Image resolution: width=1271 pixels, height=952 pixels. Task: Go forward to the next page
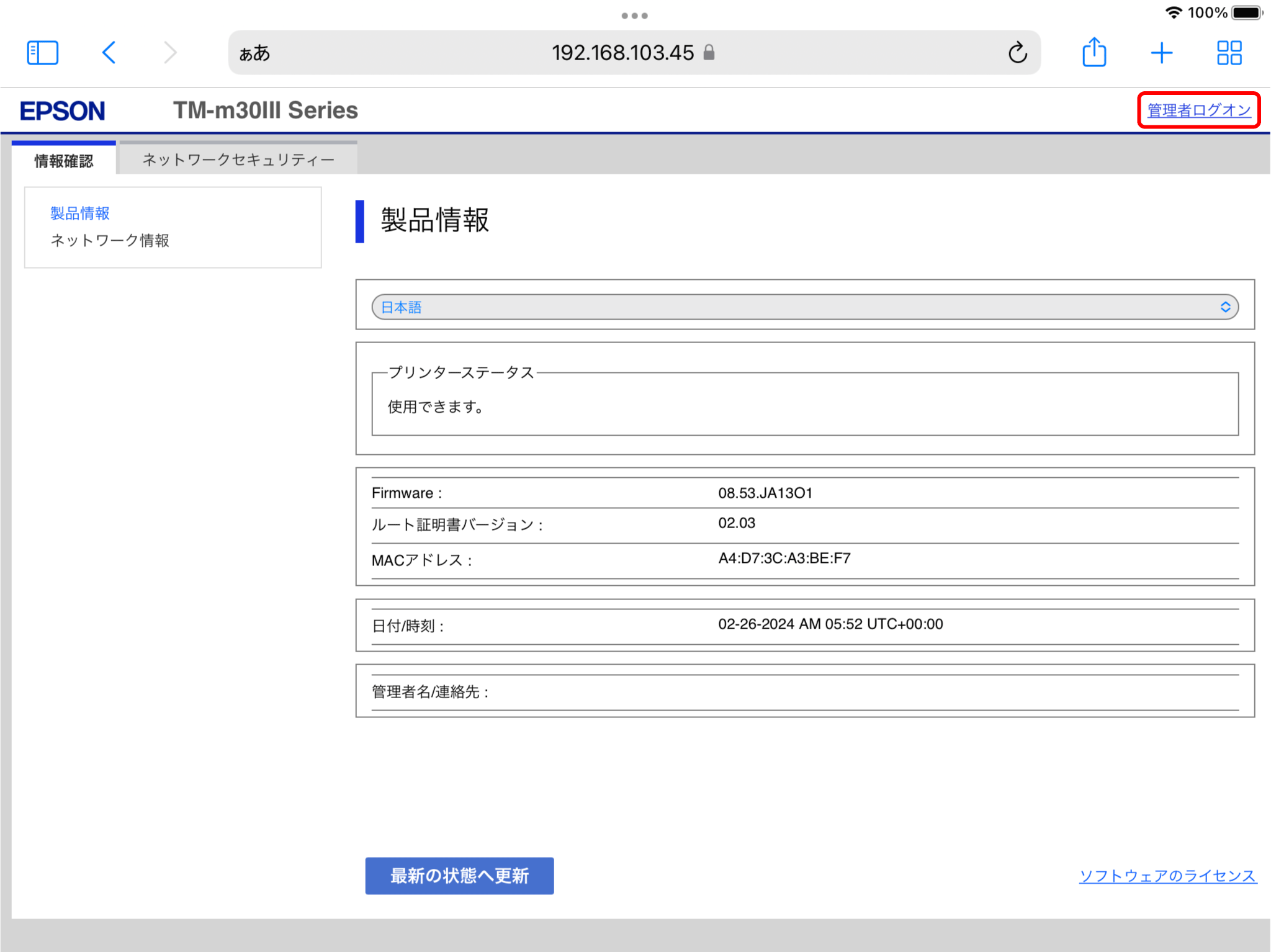pyautogui.click(x=170, y=53)
